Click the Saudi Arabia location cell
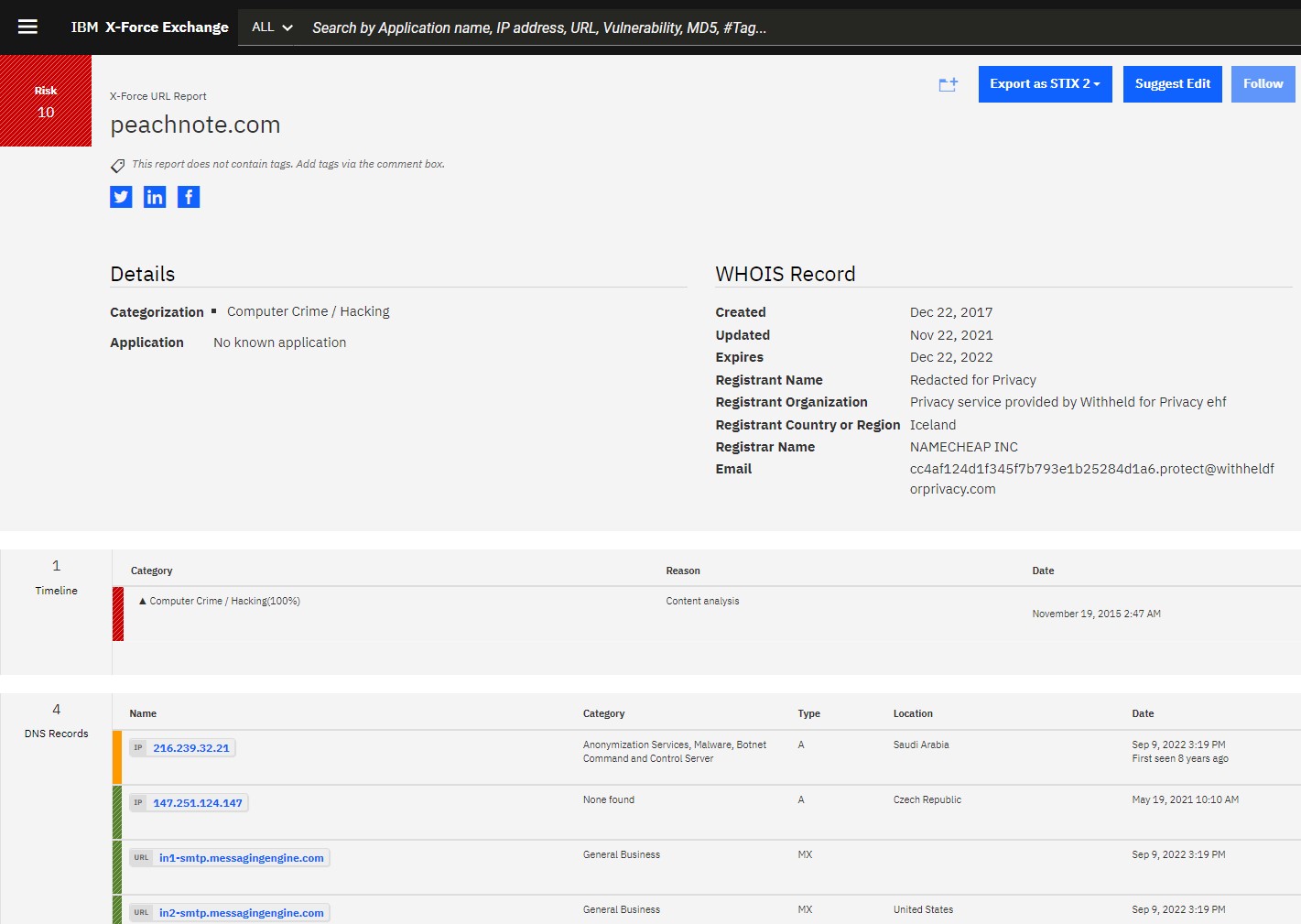 [921, 745]
